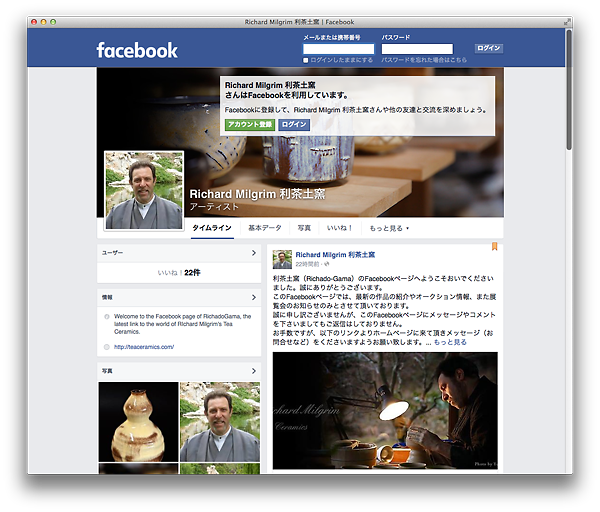Focus the パスワード input field
Image resolution: width=600 pixels, height=512 pixels.
pyautogui.click(x=417, y=49)
